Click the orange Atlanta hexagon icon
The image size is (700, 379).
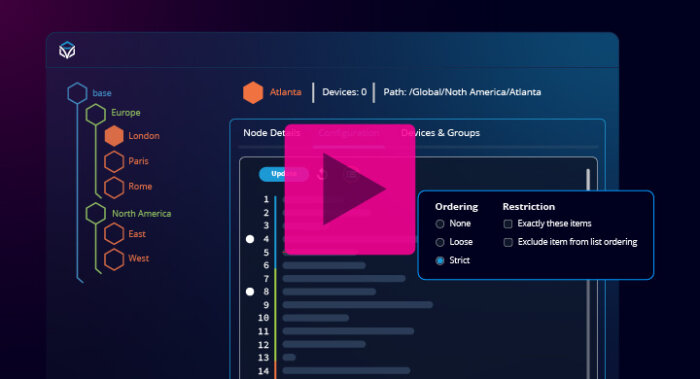(x=253, y=92)
